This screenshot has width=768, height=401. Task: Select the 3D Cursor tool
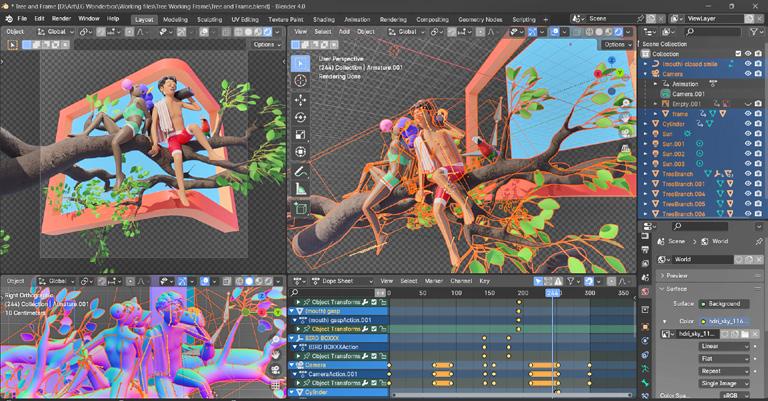[300, 80]
